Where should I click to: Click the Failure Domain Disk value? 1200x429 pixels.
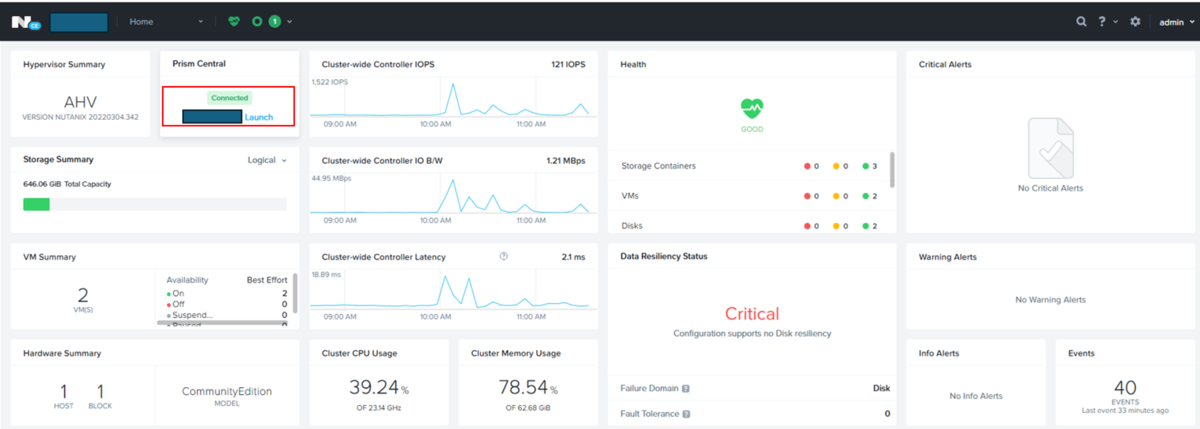881,388
